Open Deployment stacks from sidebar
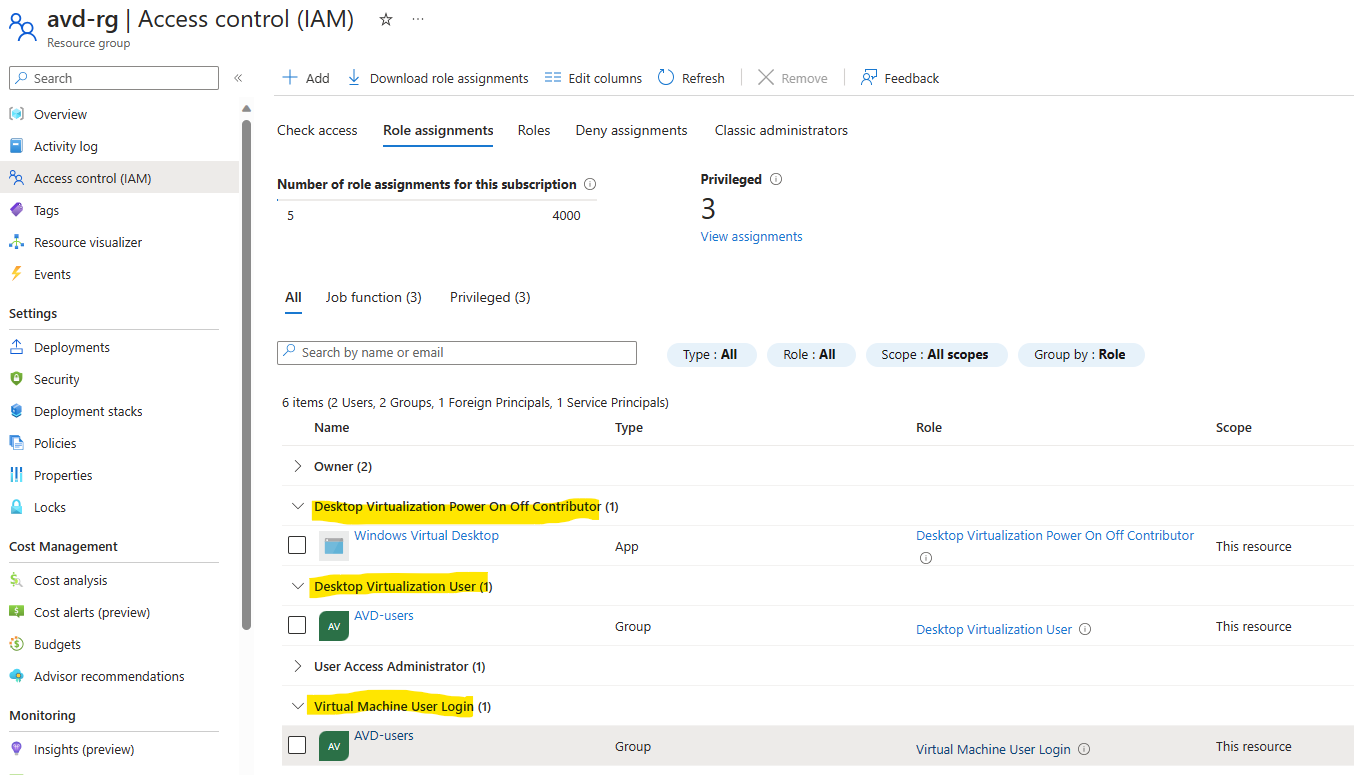The height and width of the screenshot is (775, 1354). [88, 411]
